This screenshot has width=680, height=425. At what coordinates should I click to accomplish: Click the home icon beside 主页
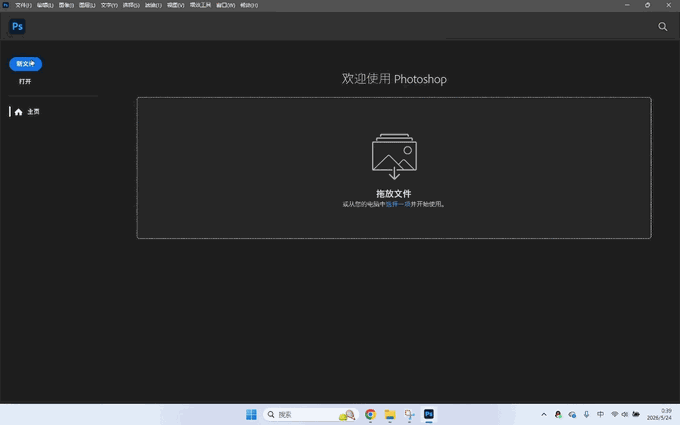tap(18, 112)
